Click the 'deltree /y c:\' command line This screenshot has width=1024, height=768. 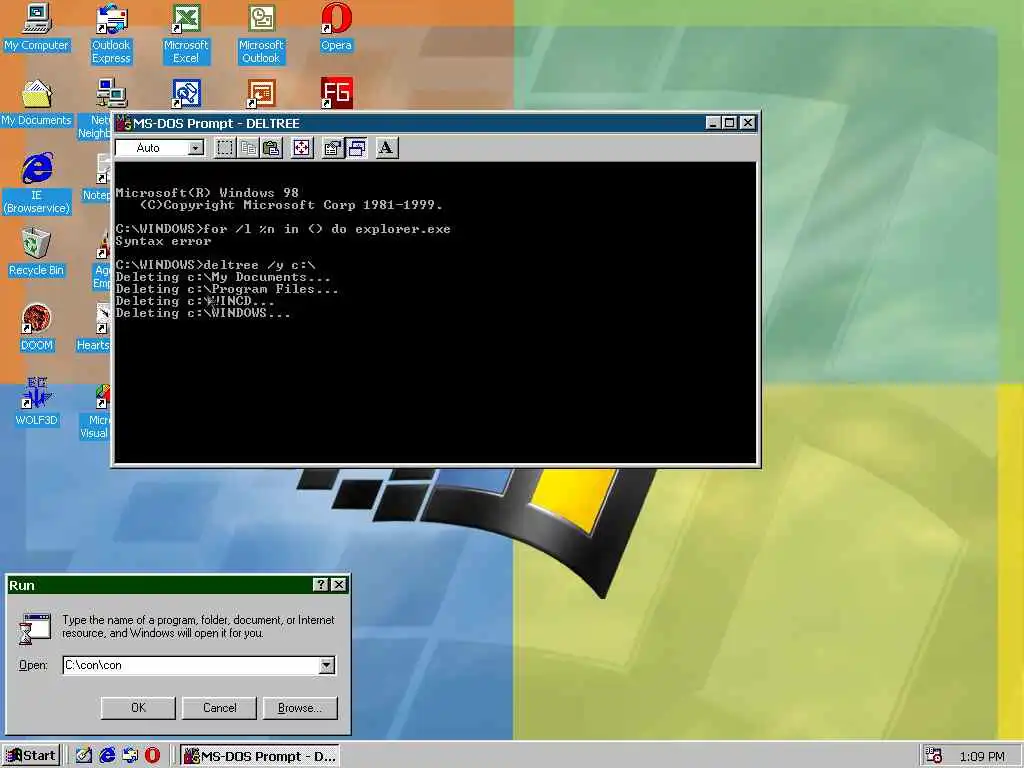[x=259, y=264]
